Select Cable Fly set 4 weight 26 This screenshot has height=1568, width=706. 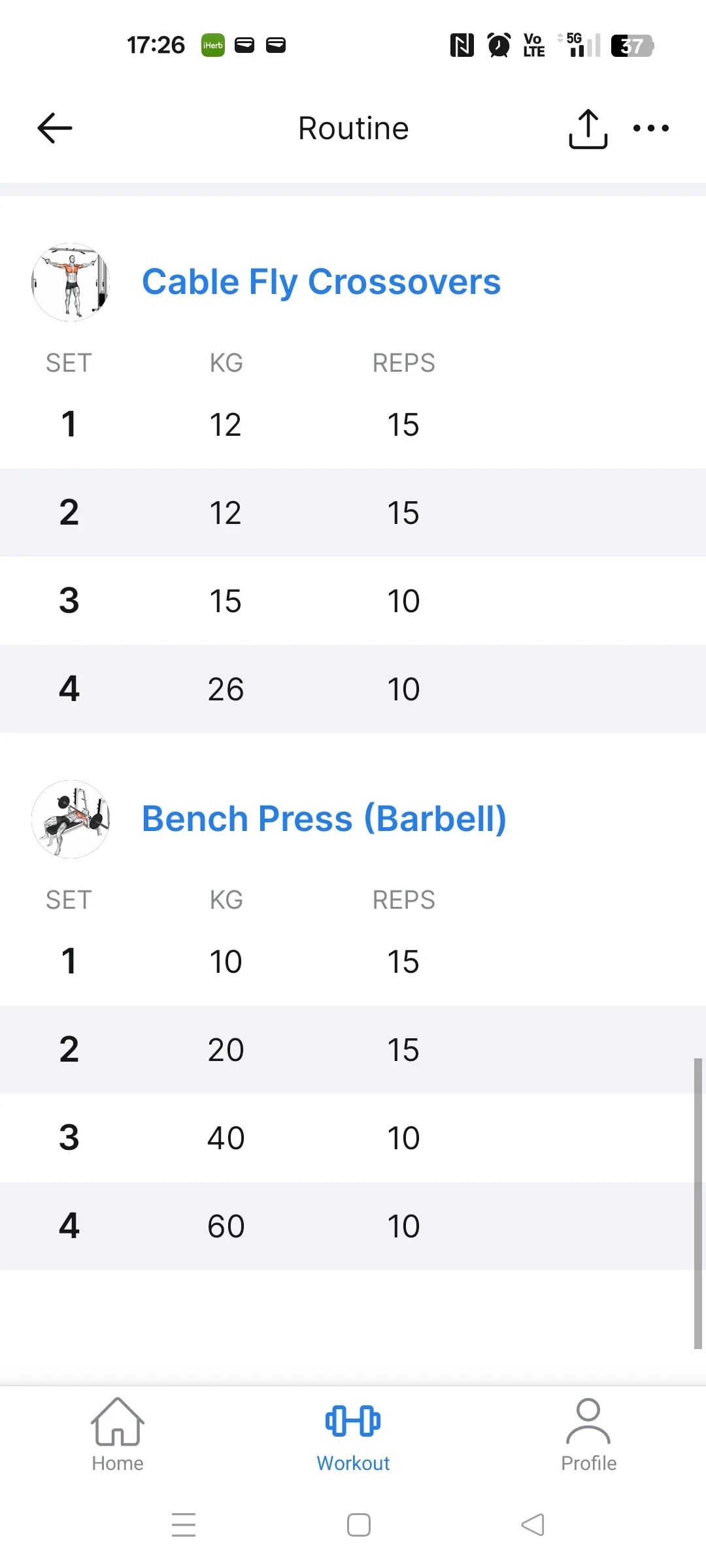(x=226, y=689)
